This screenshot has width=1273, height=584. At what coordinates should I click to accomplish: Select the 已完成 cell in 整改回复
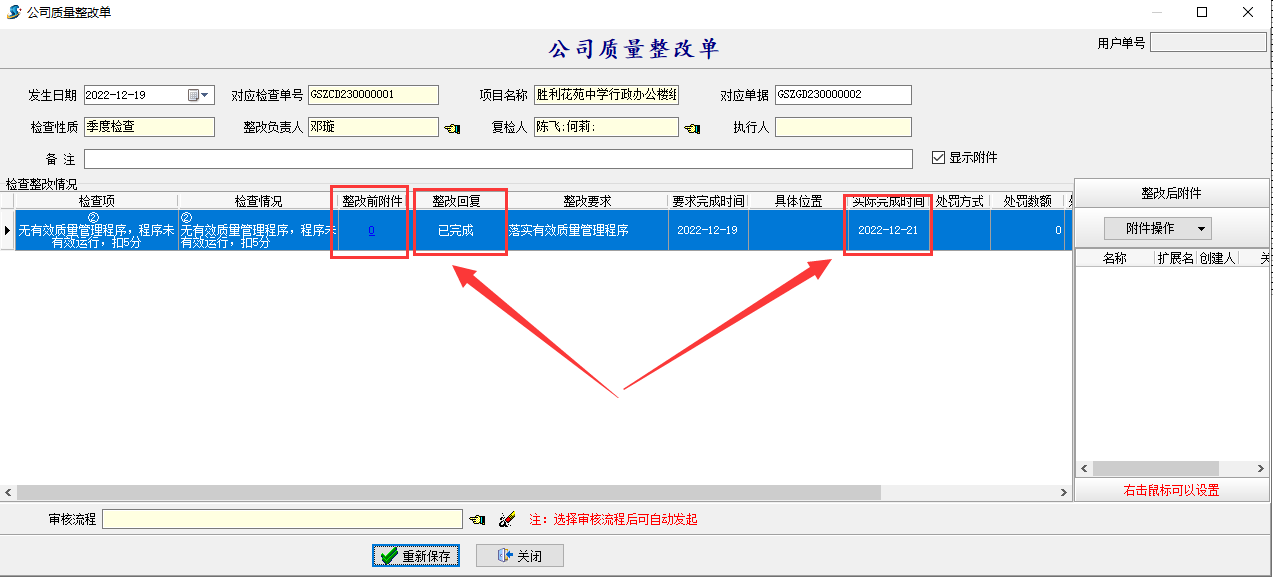456,230
